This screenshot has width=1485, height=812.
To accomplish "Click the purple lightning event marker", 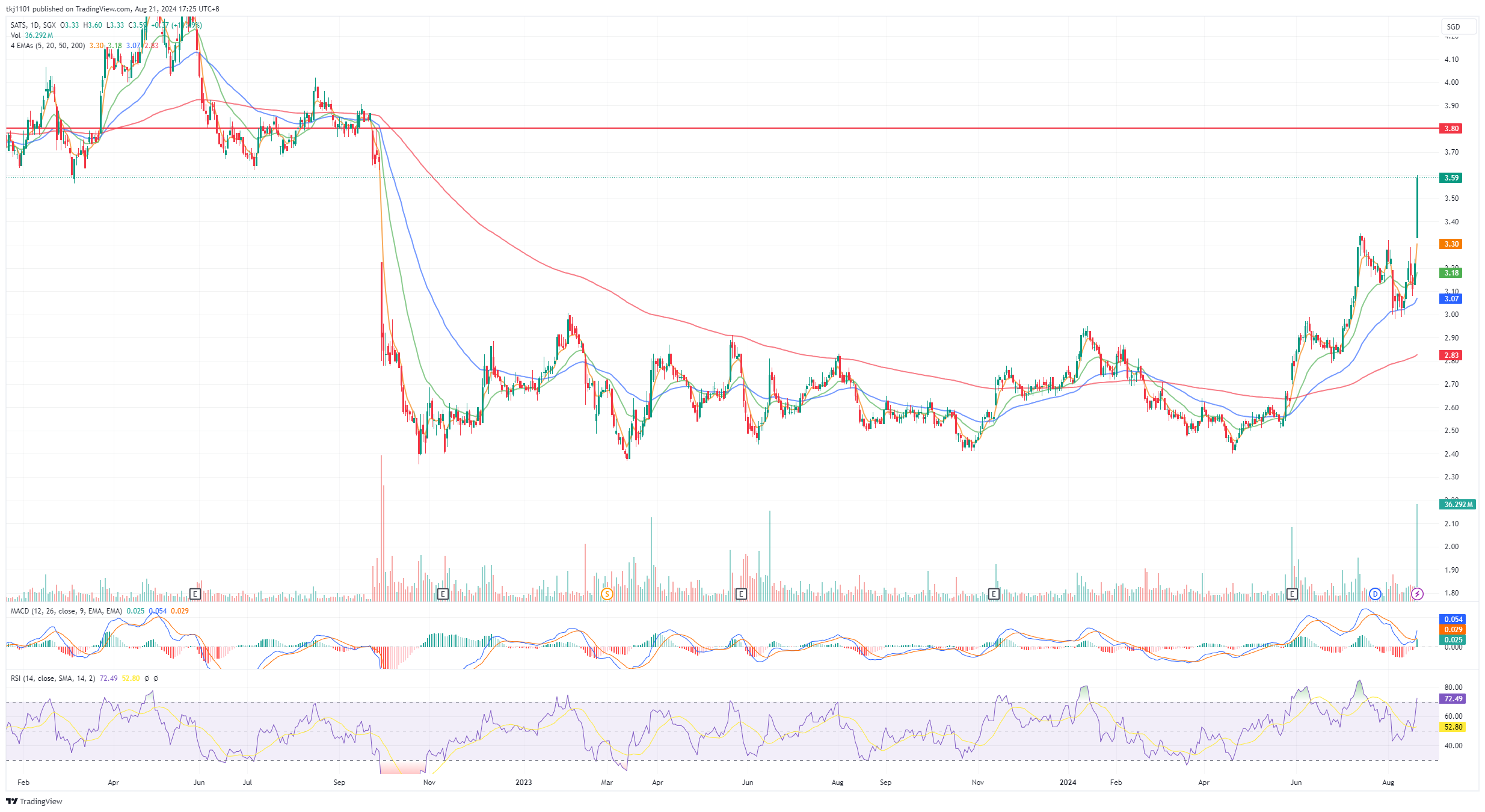I will point(1417,594).
